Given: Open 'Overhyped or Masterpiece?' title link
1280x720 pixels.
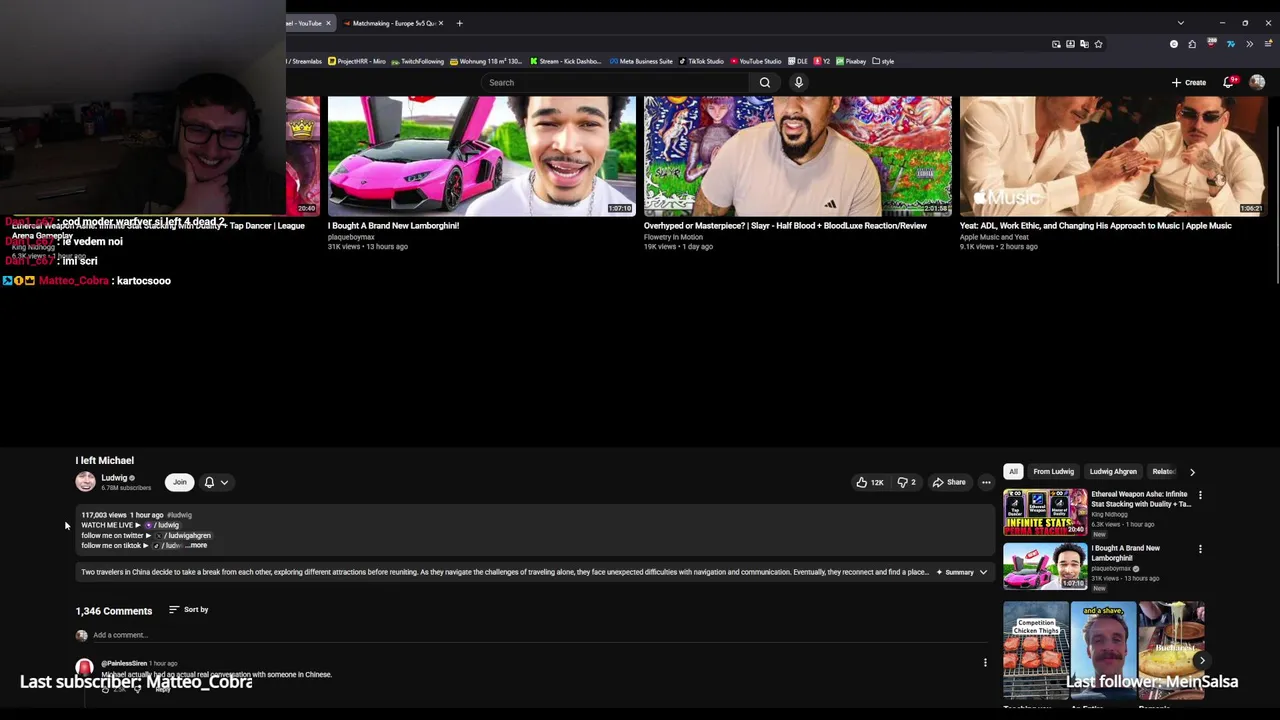Looking at the screenshot, I should (785, 226).
